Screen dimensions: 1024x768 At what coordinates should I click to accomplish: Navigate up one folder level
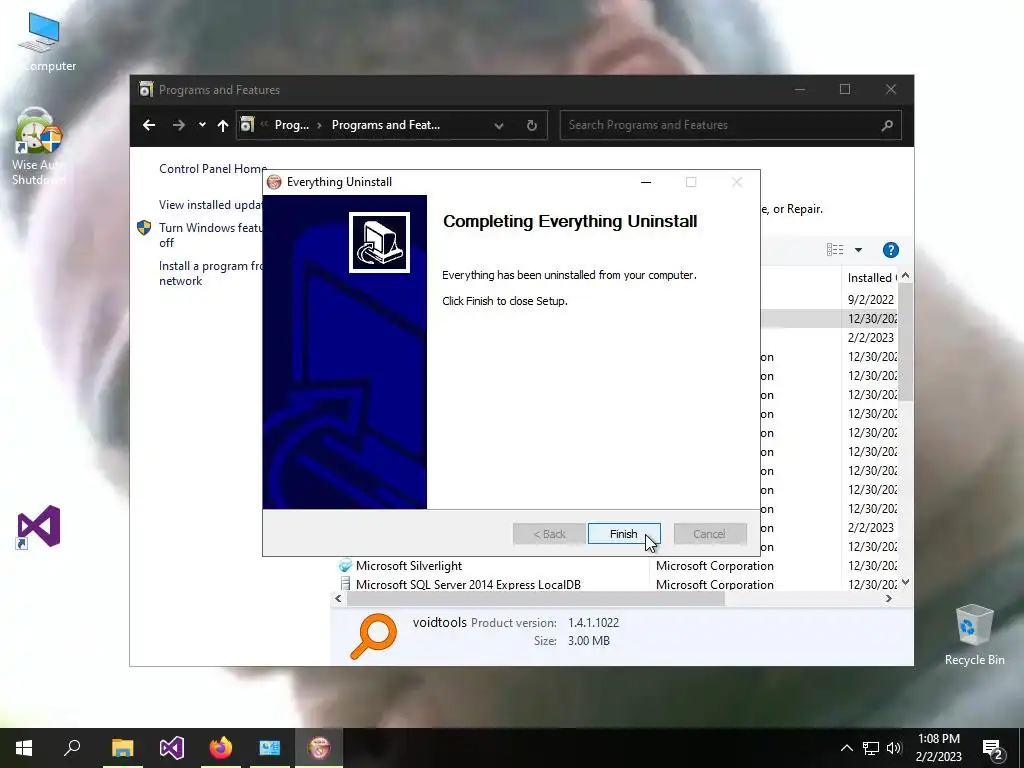[x=223, y=125]
